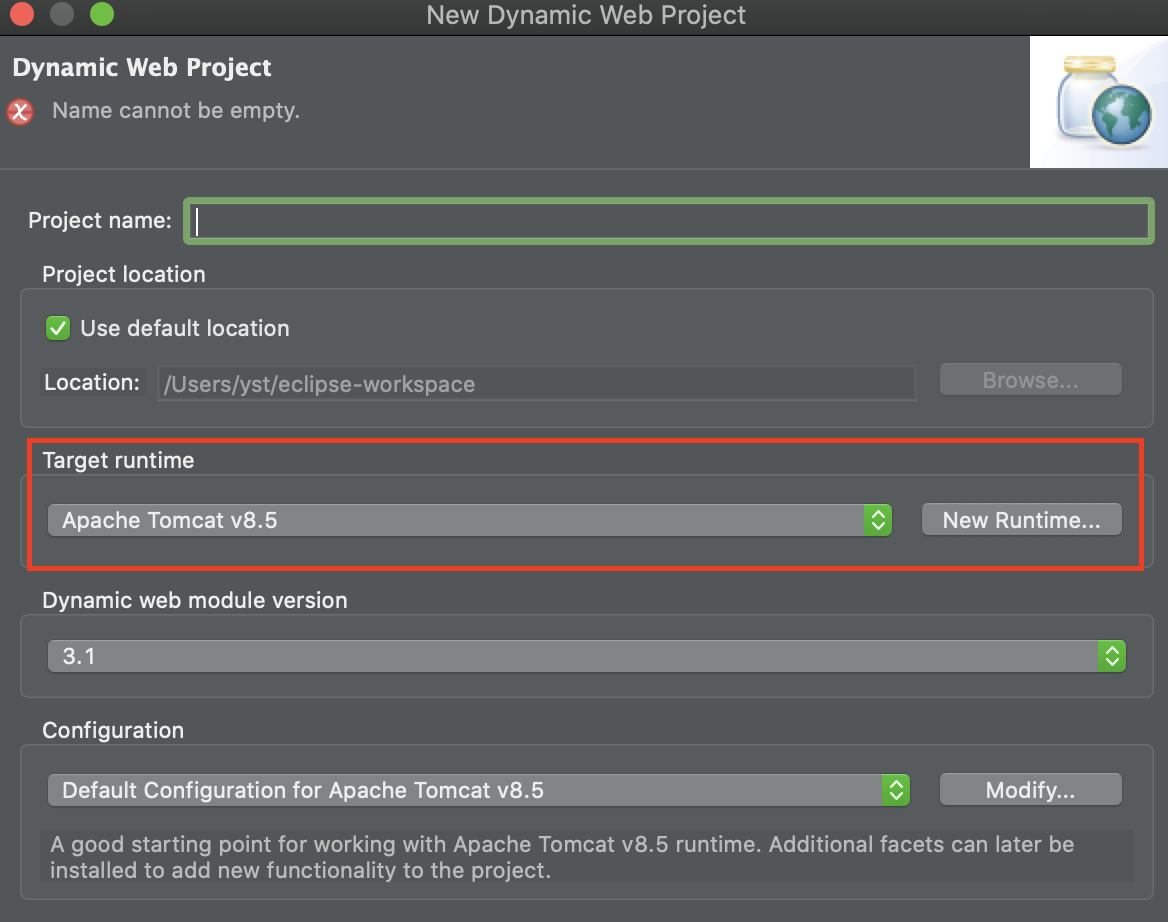Click the red error icon beside Name cannot be empty
Image resolution: width=1168 pixels, height=922 pixels.
click(20, 112)
